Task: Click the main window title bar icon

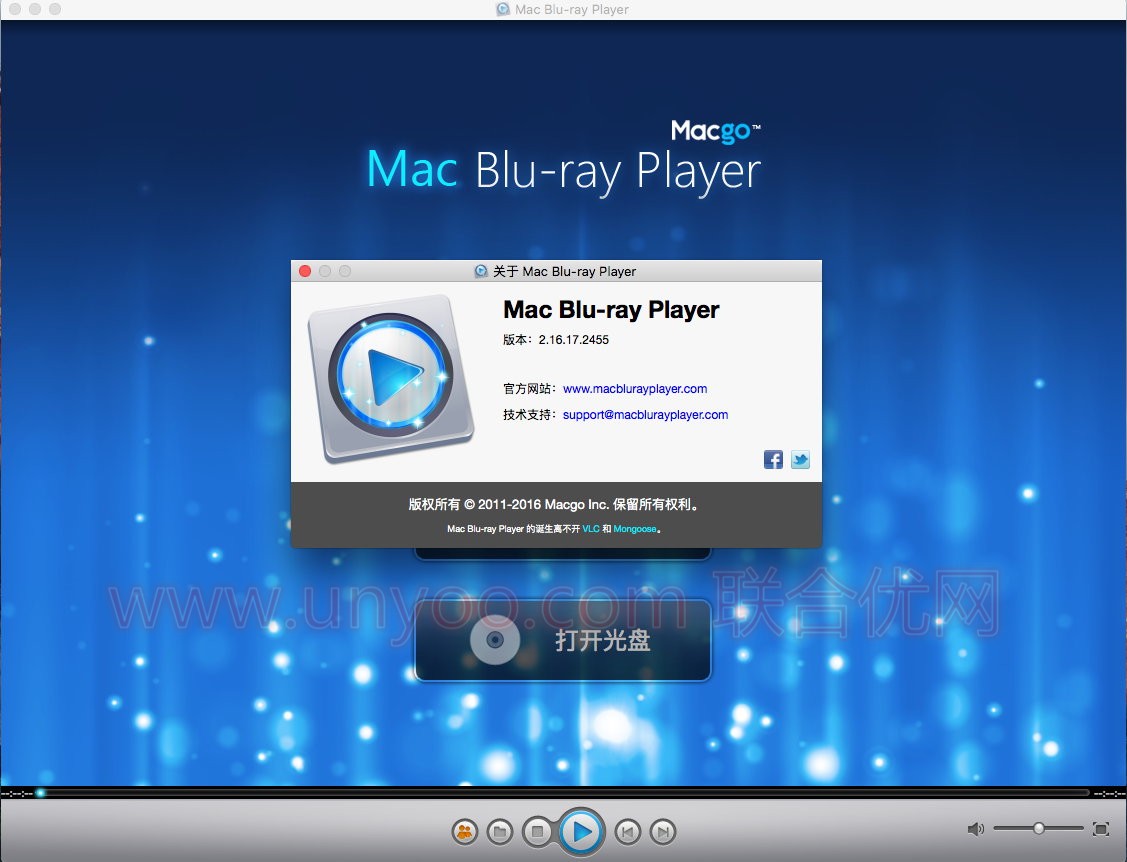Action: click(503, 9)
